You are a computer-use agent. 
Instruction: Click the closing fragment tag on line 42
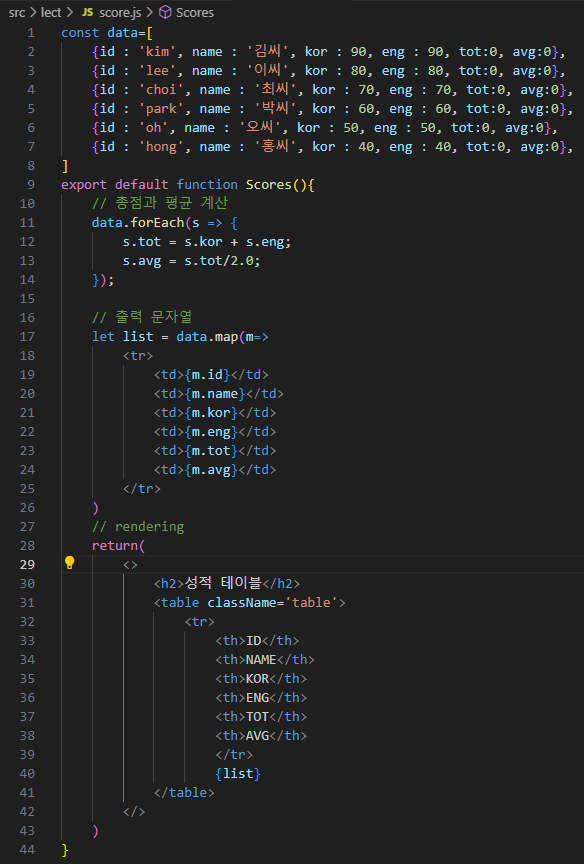coord(134,812)
